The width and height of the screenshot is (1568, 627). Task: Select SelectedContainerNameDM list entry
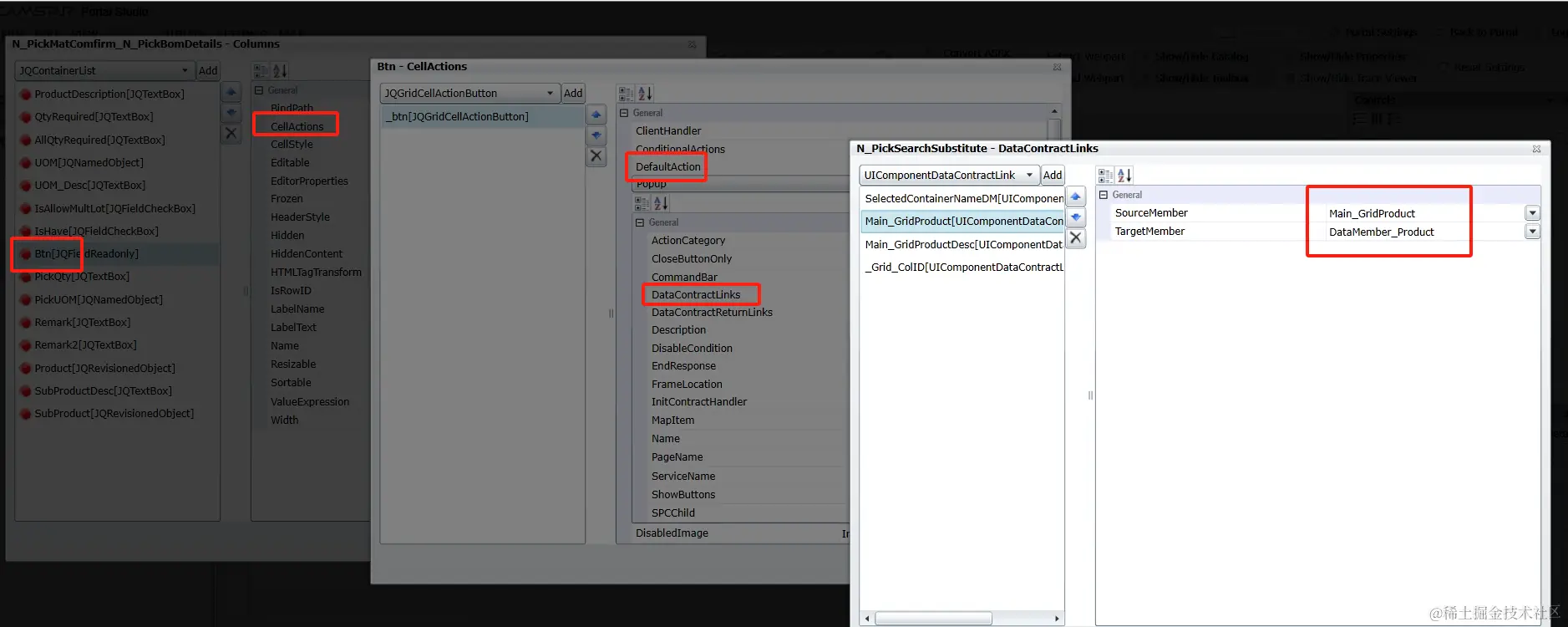(962, 199)
